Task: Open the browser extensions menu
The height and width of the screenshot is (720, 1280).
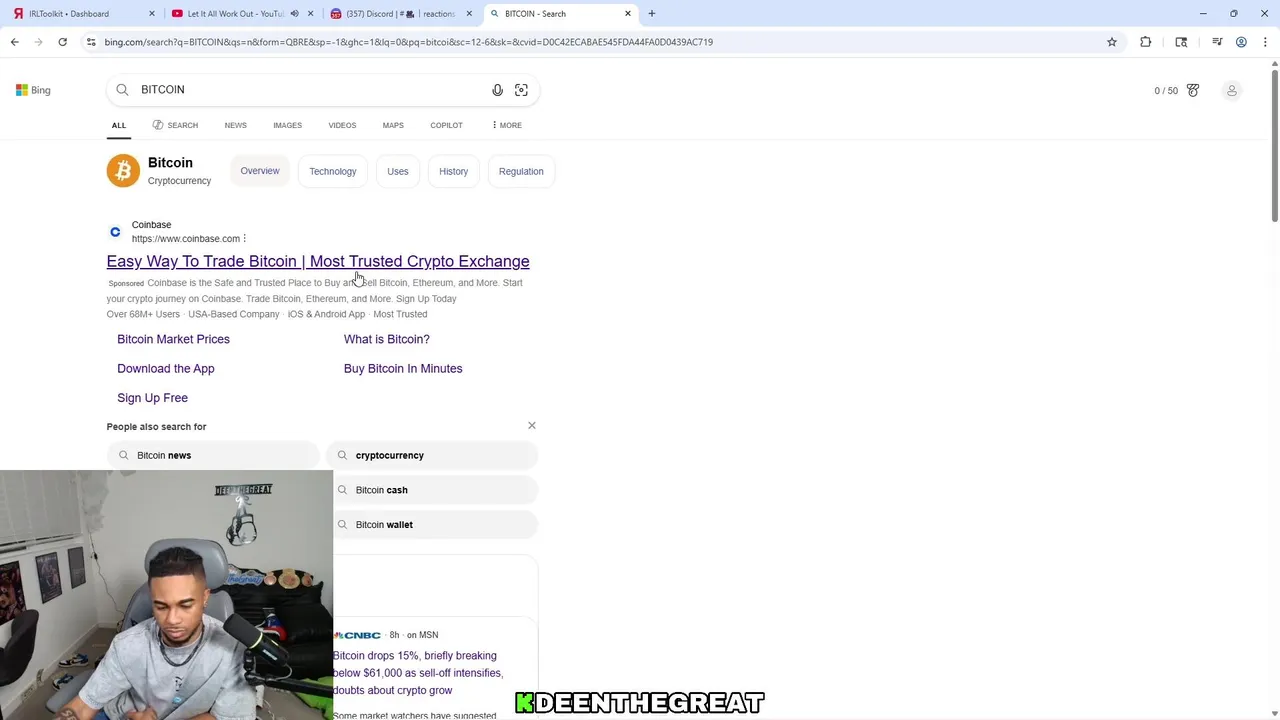Action: pos(1146,42)
